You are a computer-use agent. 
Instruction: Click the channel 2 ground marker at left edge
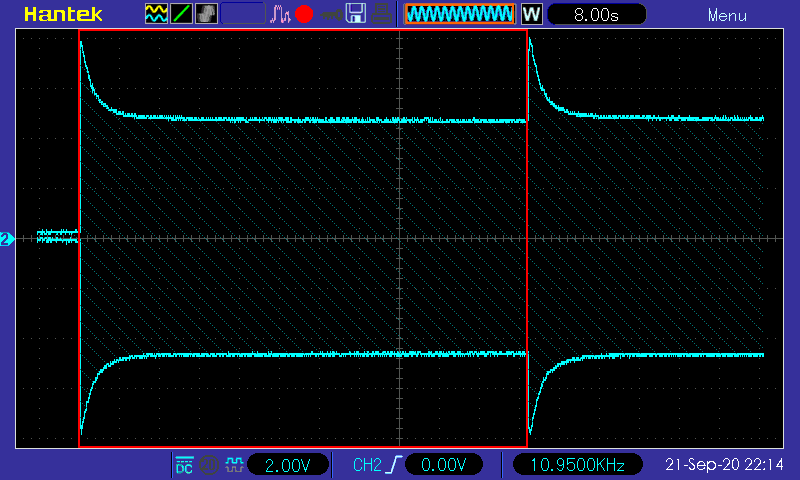[x=7, y=239]
